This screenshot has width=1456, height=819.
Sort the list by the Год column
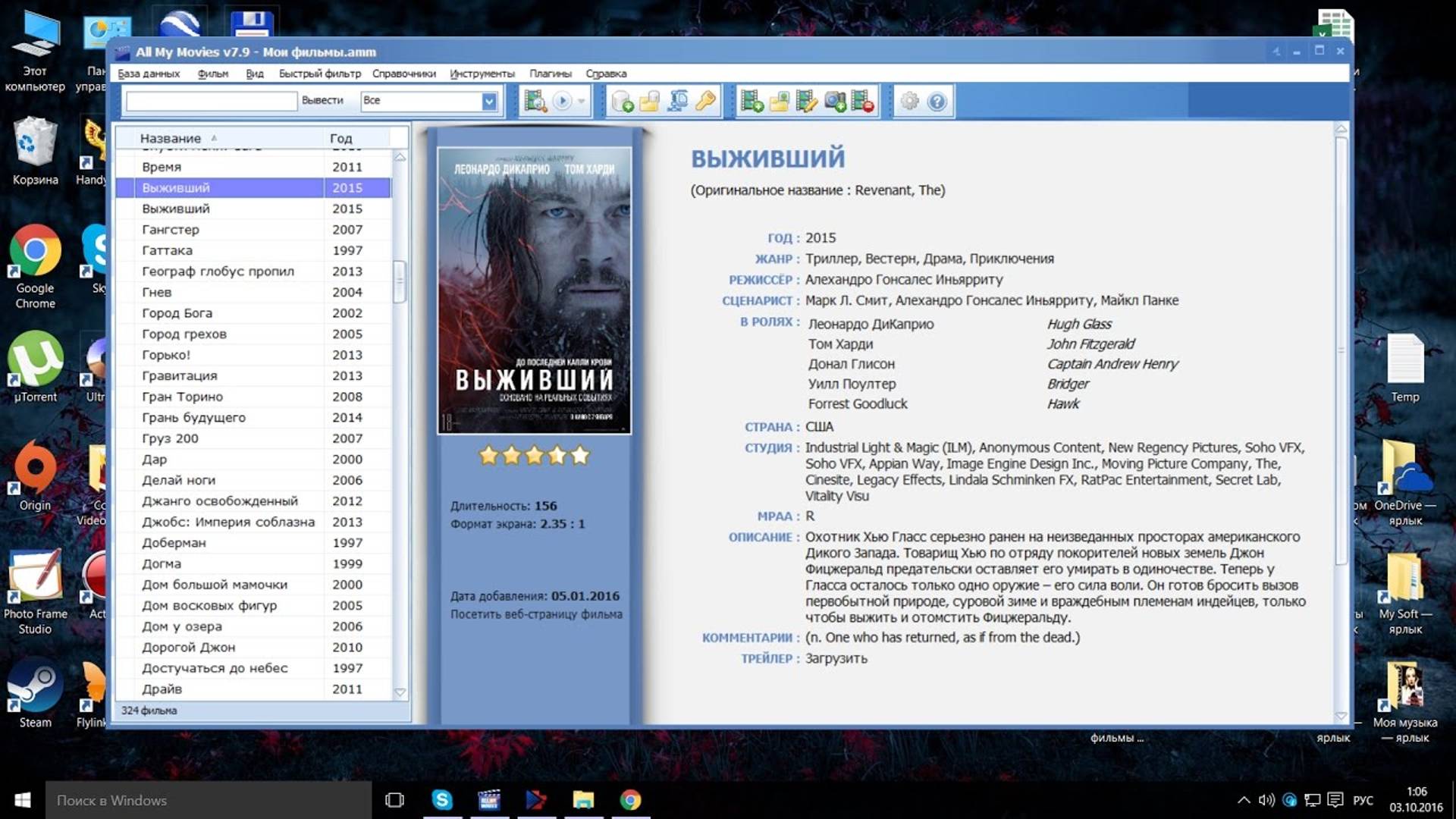pos(340,138)
